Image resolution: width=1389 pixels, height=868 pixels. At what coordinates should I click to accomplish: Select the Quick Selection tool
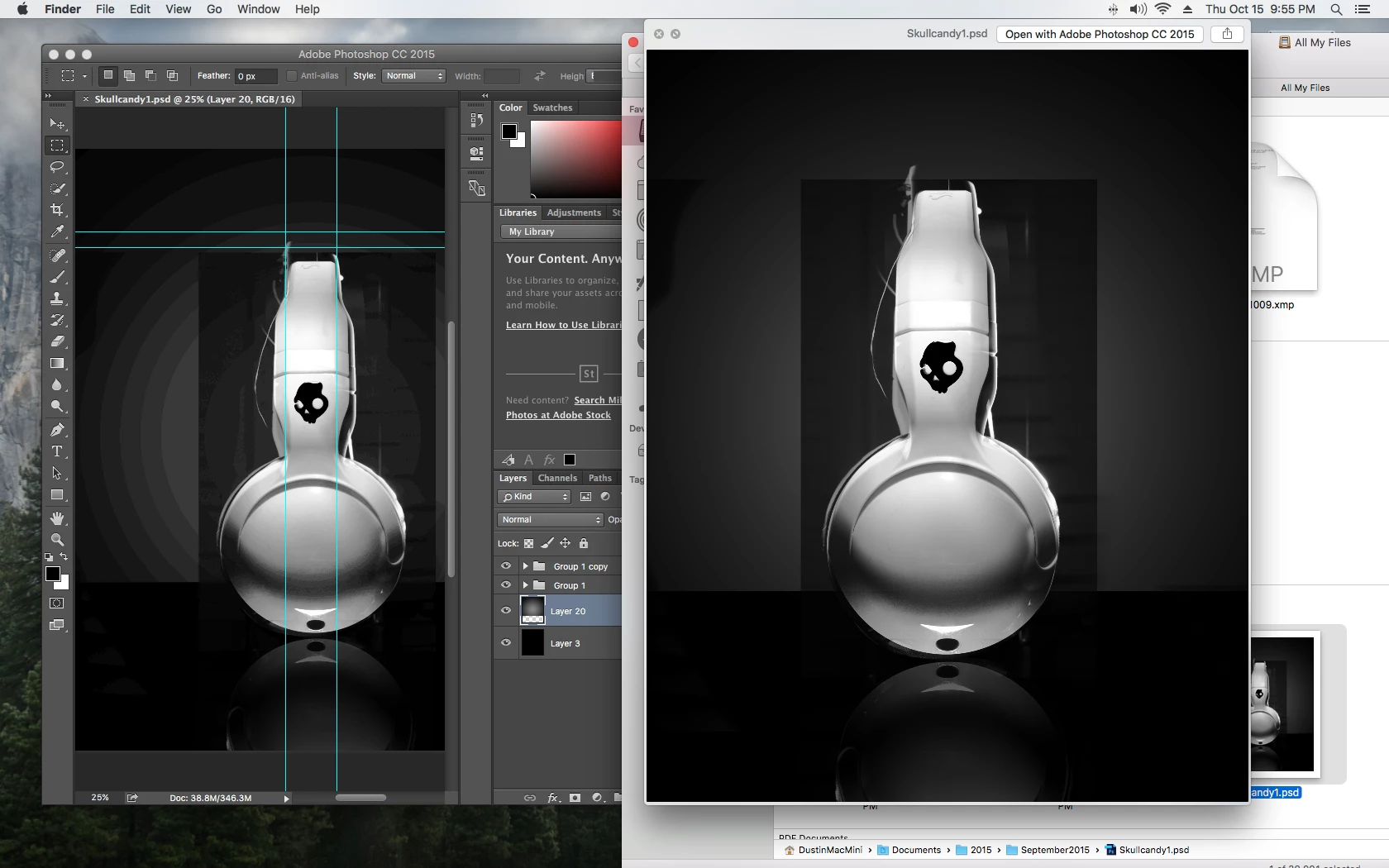click(57, 188)
